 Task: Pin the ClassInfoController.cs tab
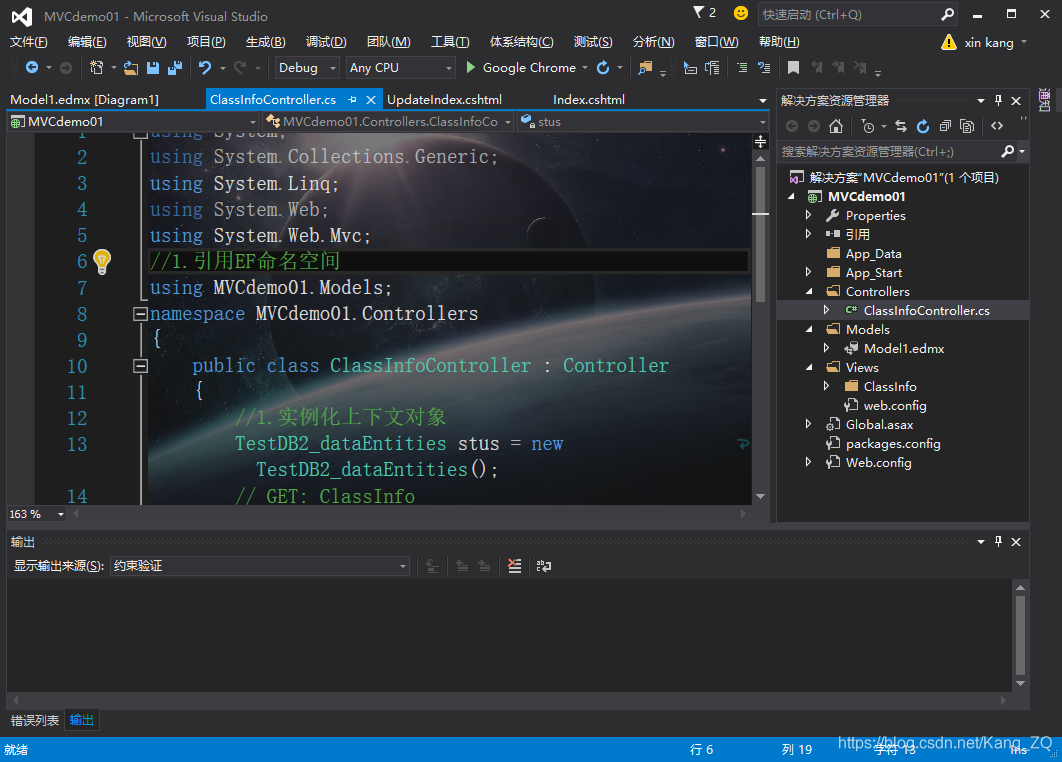point(352,100)
